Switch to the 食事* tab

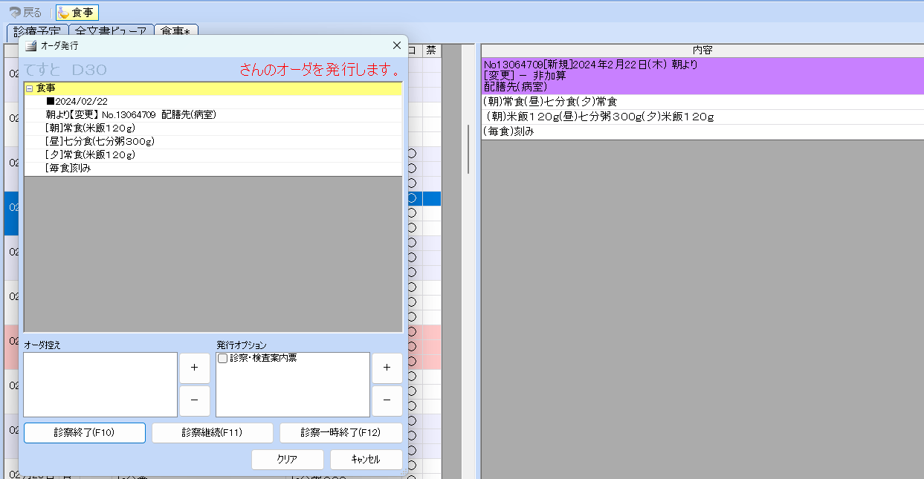pyautogui.click(x=176, y=31)
